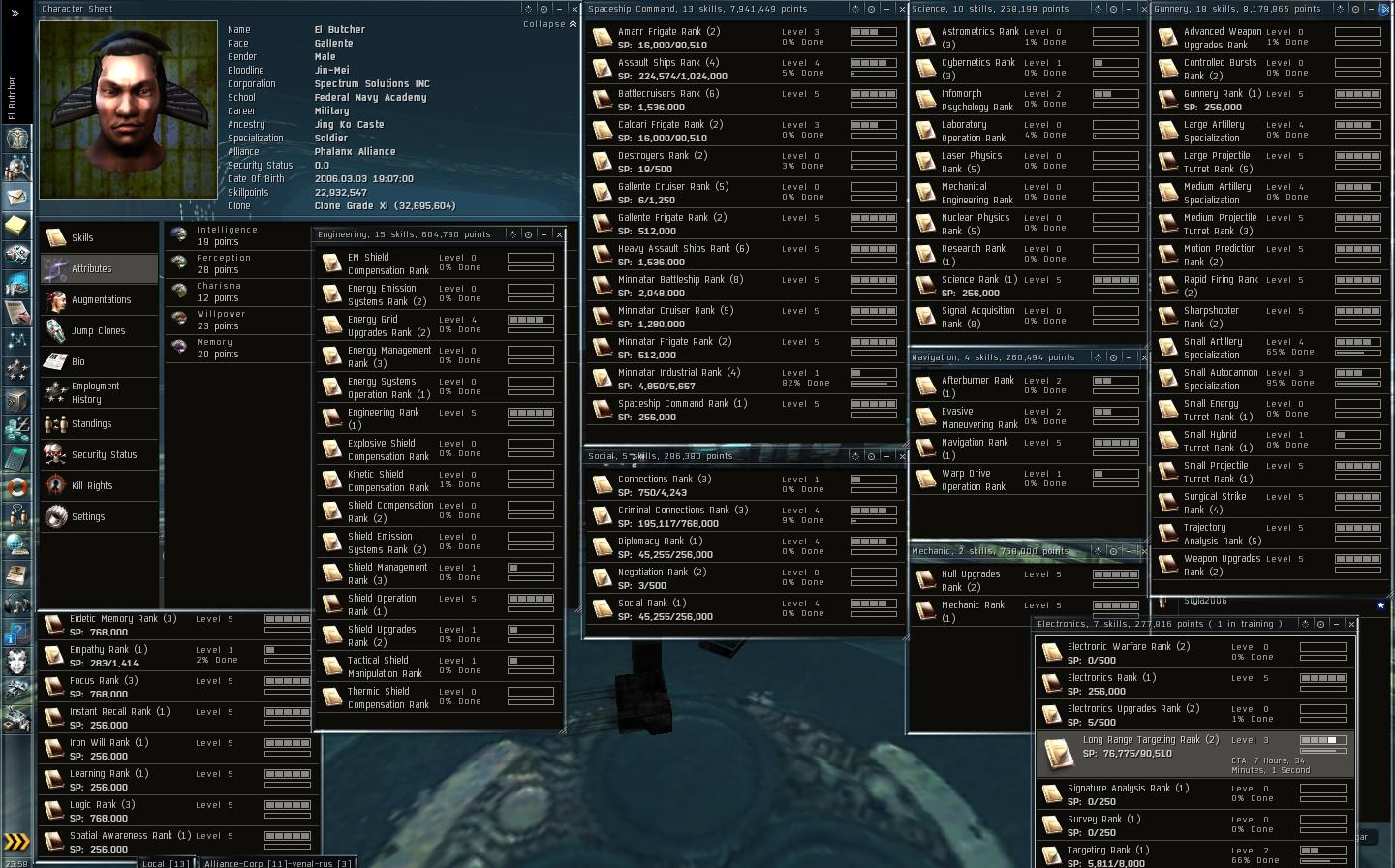
Task: Click the Willpower attribute icon
Action: (x=179, y=320)
